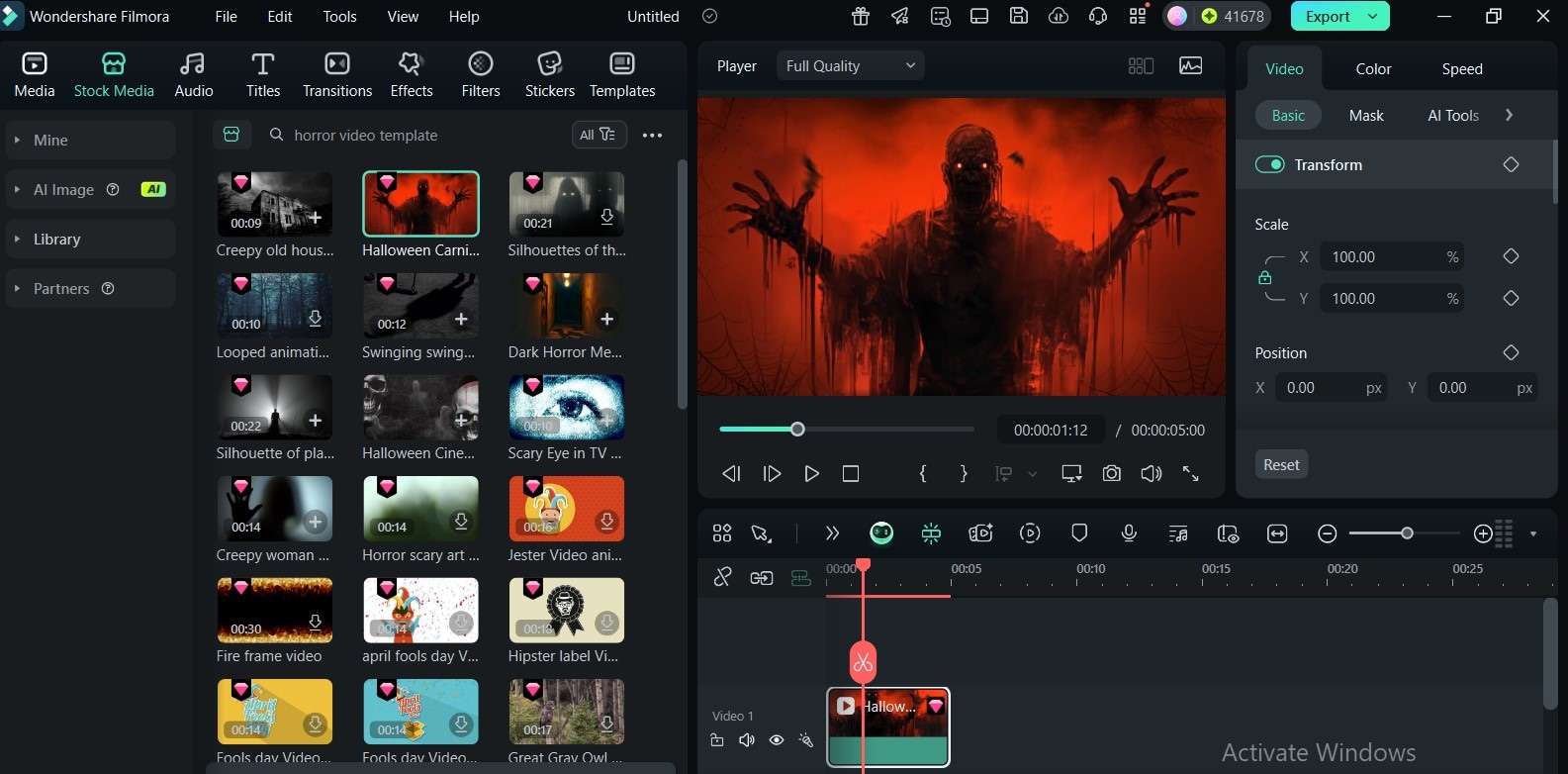Toggle the auto ripple icon beside timeline ruler

click(x=800, y=577)
